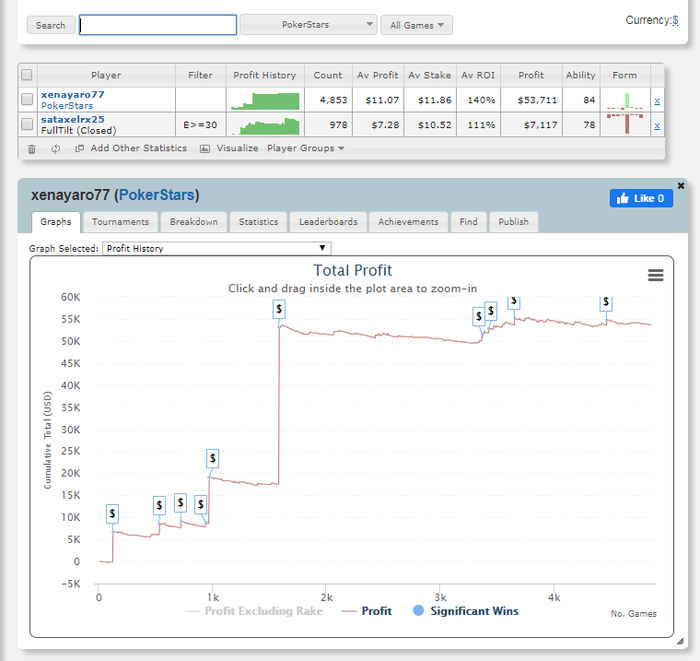
Task: Remove sataxelrx25 row with x link
Action: 657,125
